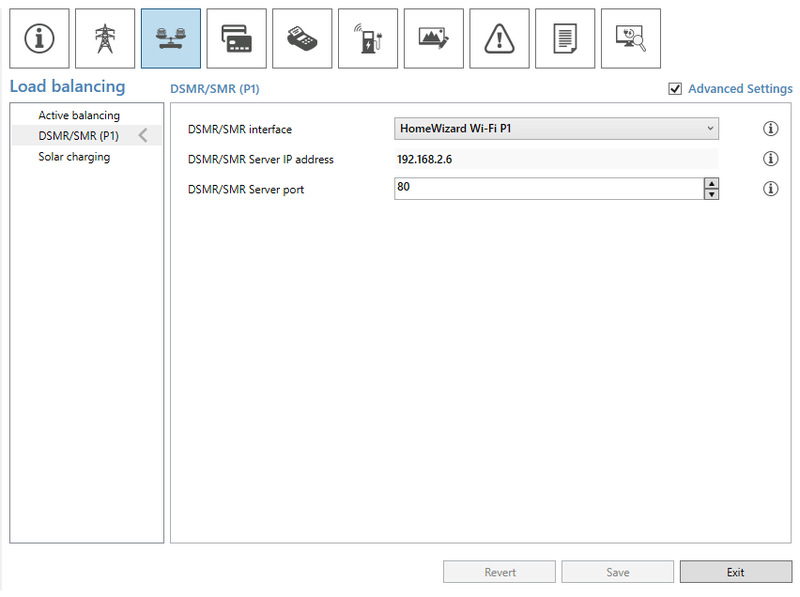
Task: Click the Exit button
Action: [736, 572]
